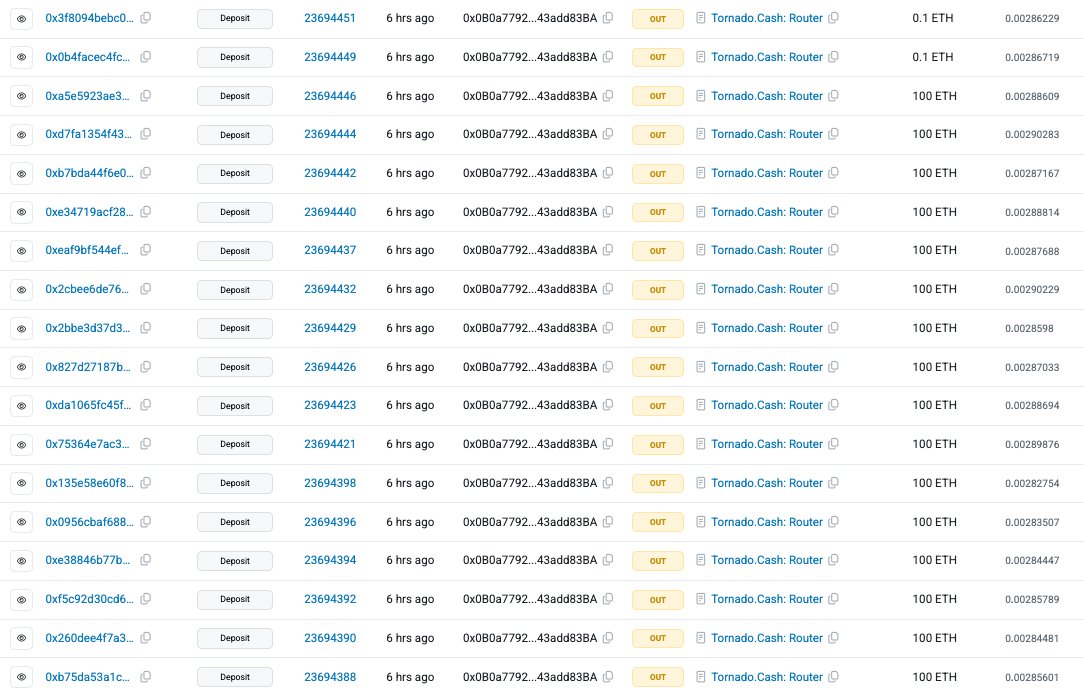1084x696 pixels.
Task: Click Deposit method button for 0x827d27187b
Action: point(235,367)
